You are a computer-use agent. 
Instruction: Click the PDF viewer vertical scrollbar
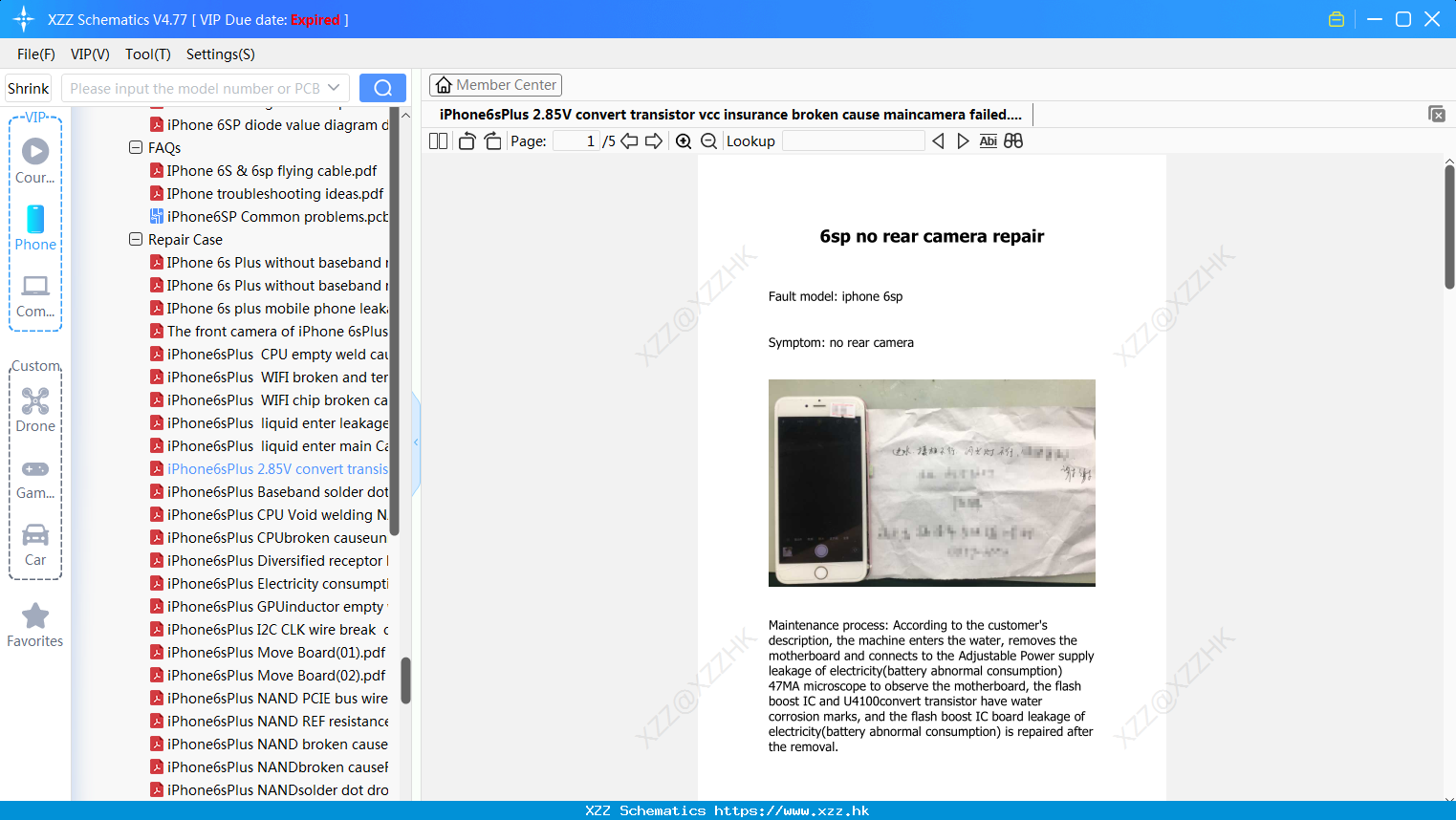pos(1449,227)
